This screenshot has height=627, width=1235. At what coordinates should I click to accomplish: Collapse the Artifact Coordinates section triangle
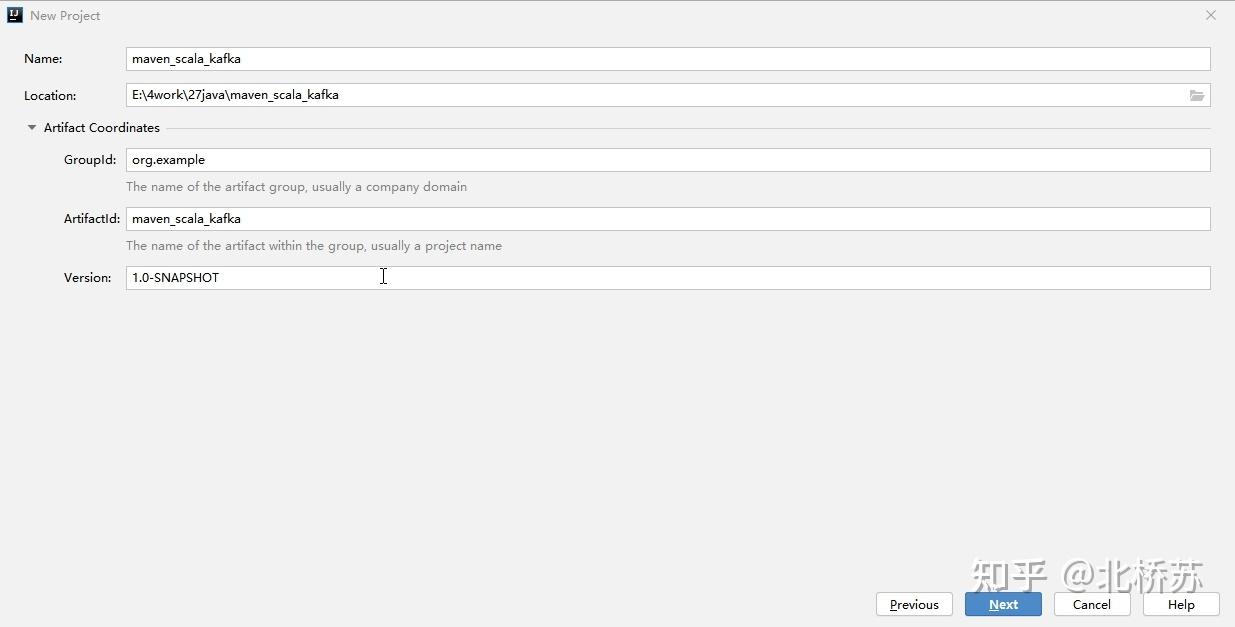32,128
